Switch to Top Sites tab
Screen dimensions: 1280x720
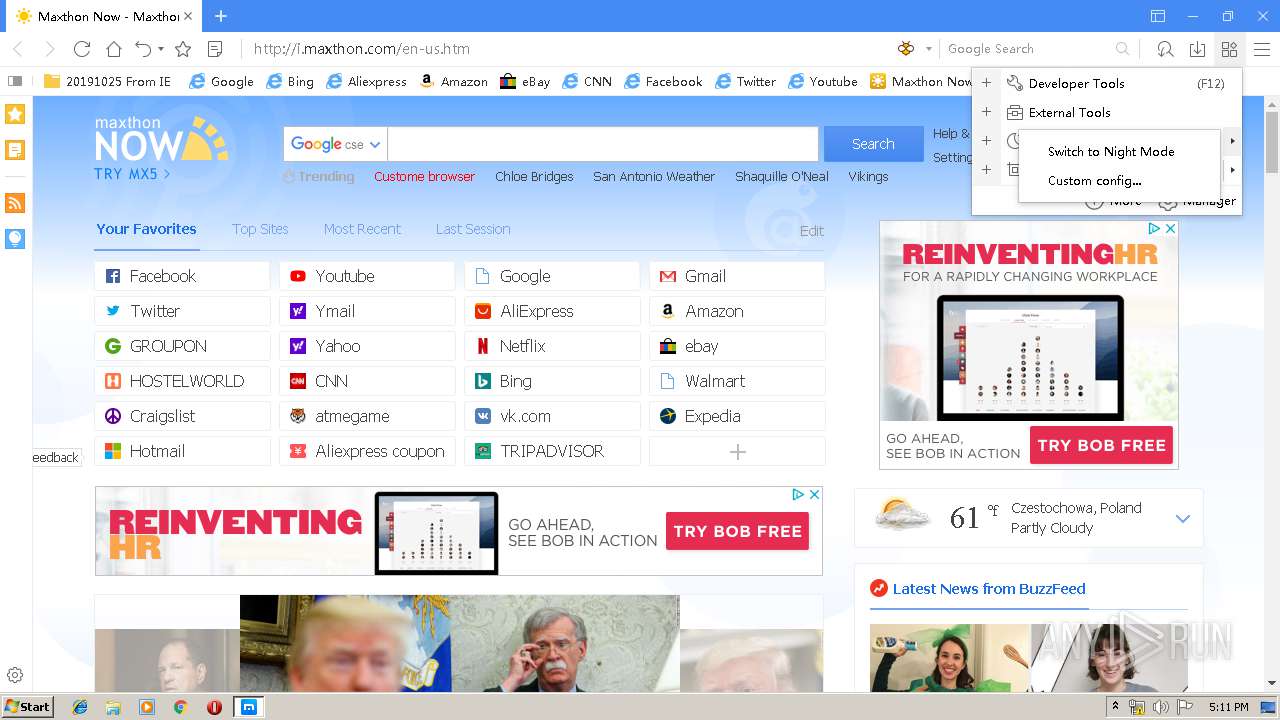(260, 229)
